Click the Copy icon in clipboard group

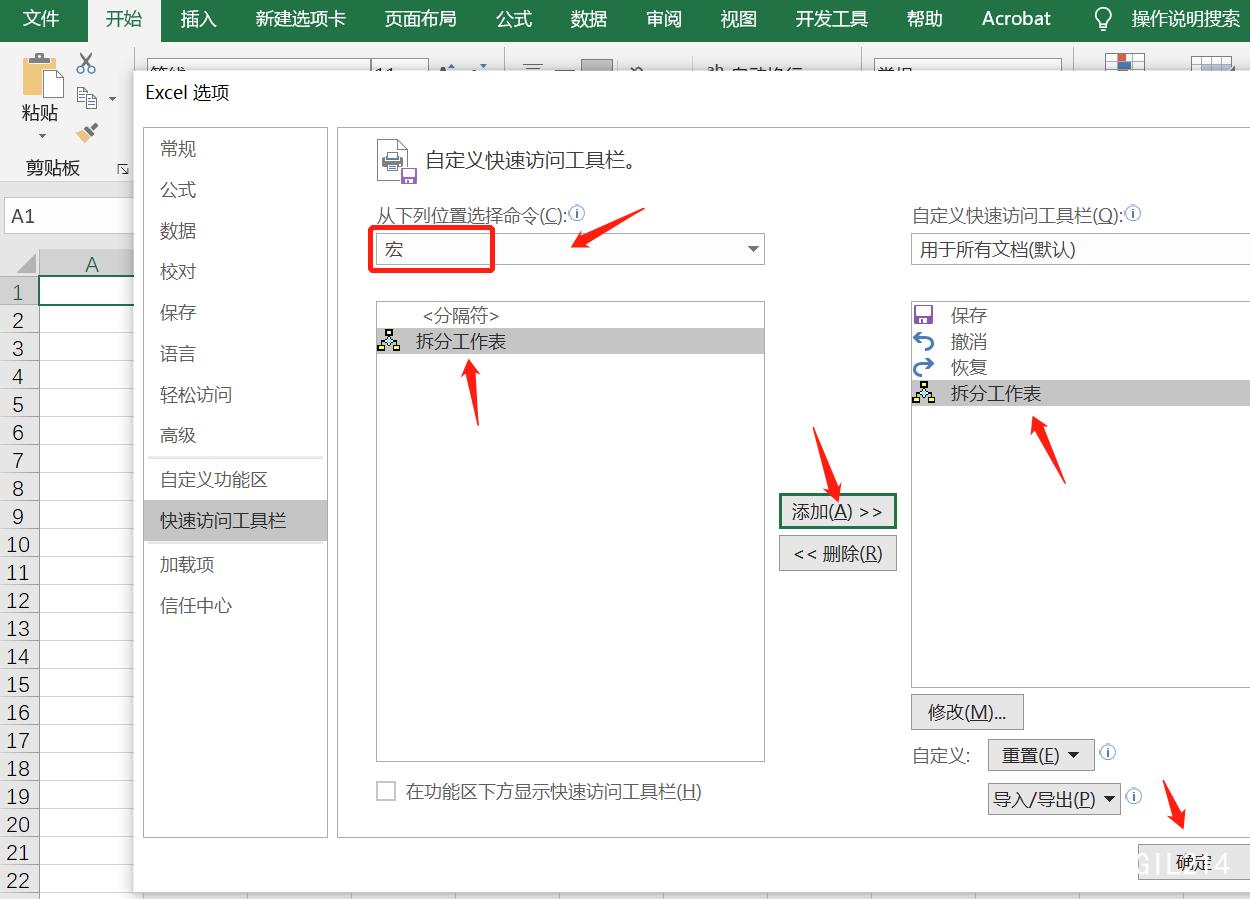pyautogui.click(x=87, y=98)
